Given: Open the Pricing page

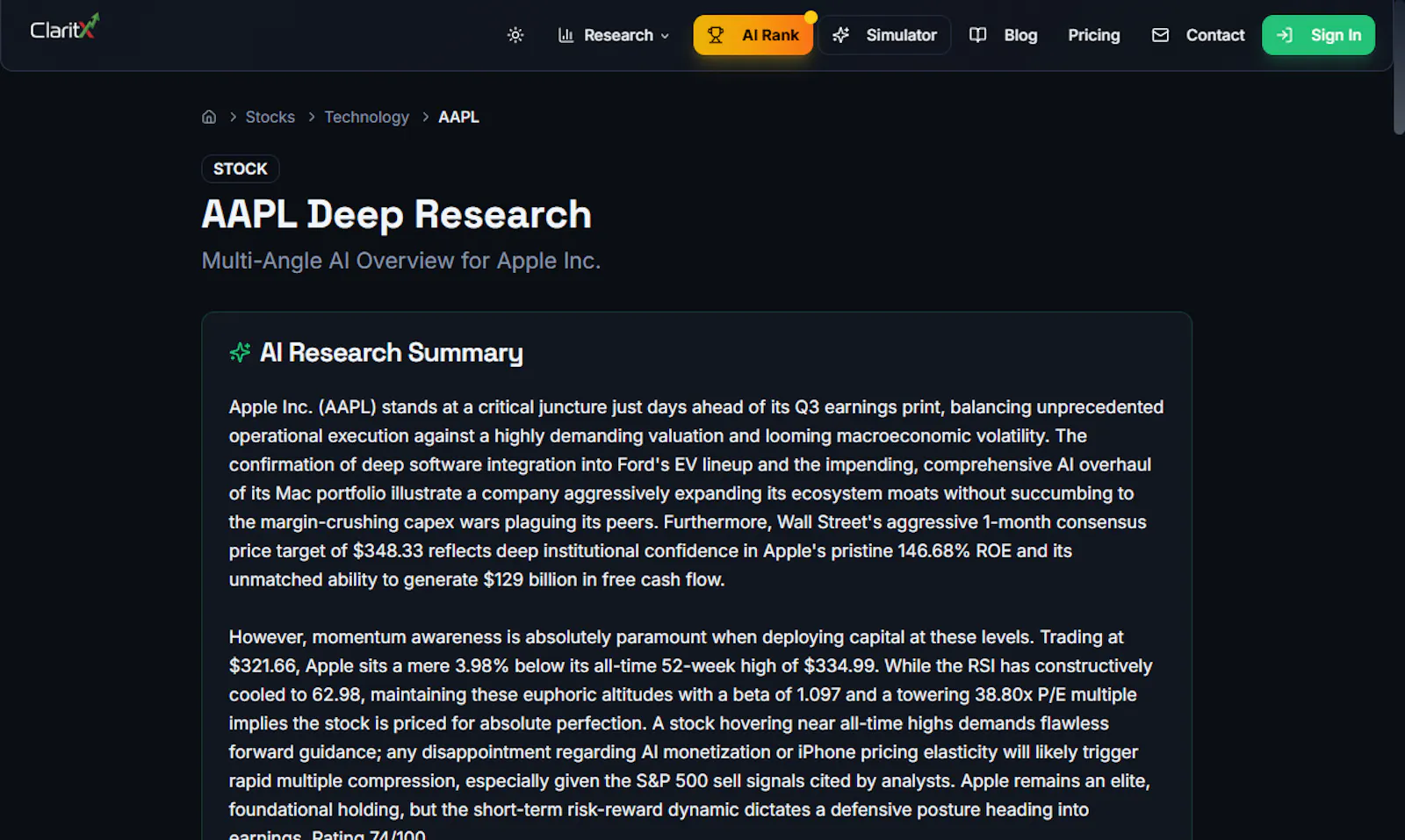Looking at the screenshot, I should point(1093,35).
